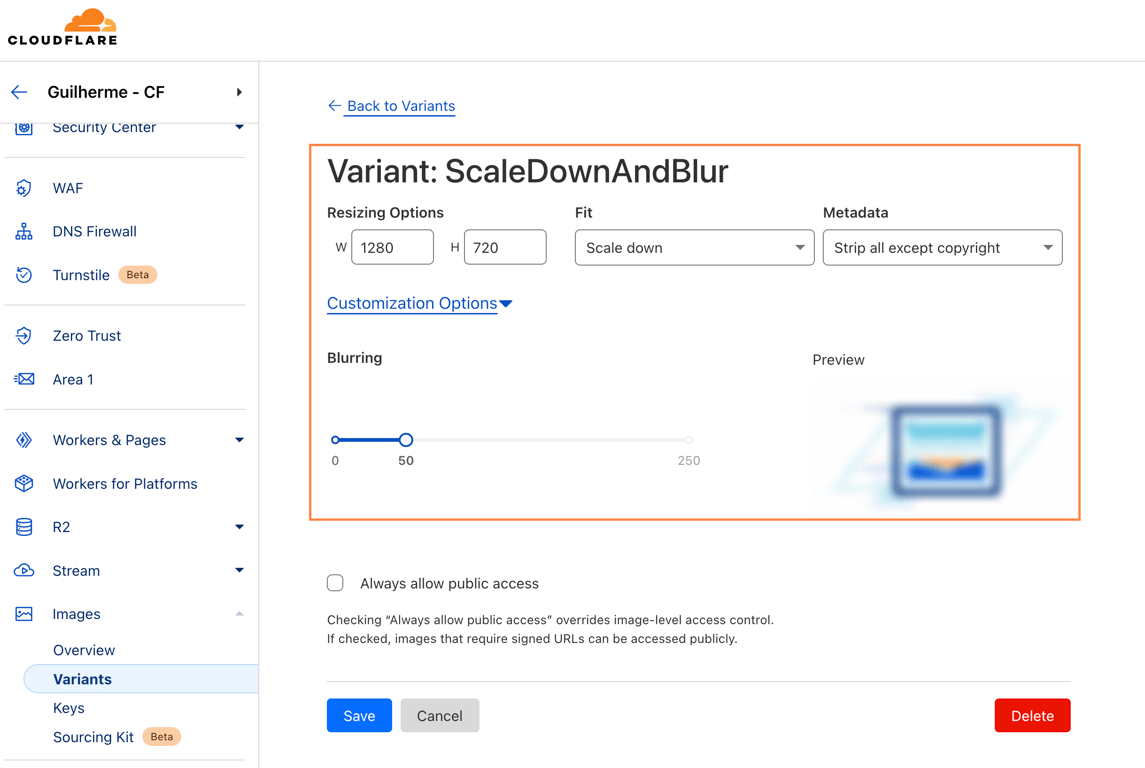The width and height of the screenshot is (1145, 768).
Task: Click the Area 1 envelope icon
Action: (24, 379)
